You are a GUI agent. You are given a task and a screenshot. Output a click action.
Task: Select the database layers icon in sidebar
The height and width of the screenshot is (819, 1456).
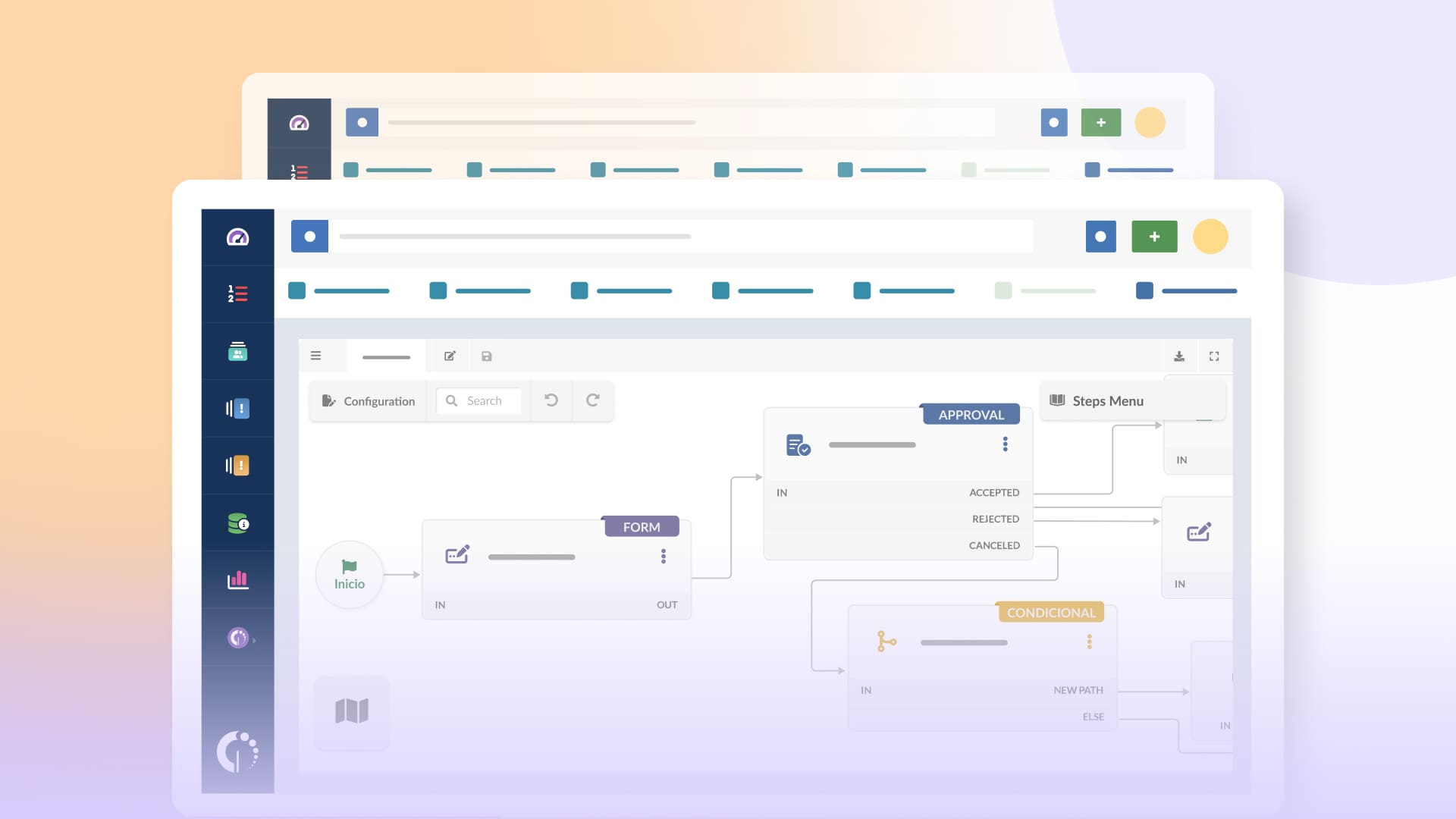tap(237, 523)
